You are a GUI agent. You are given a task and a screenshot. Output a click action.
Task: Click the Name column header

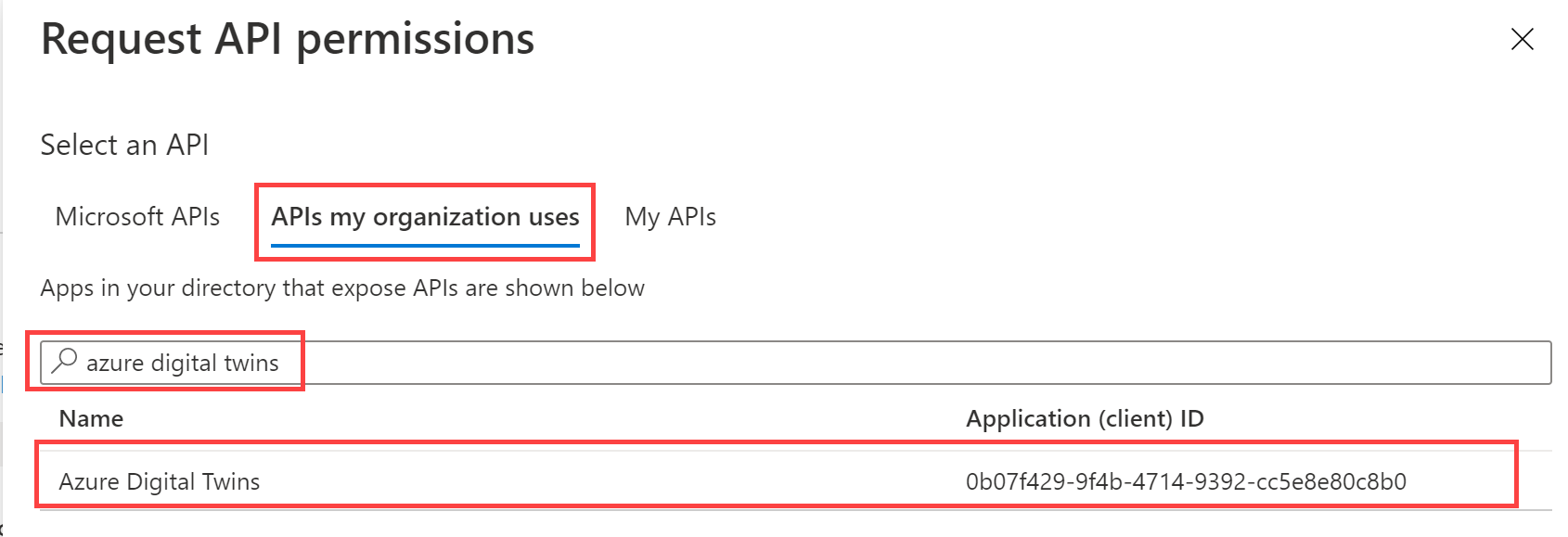pos(91,418)
